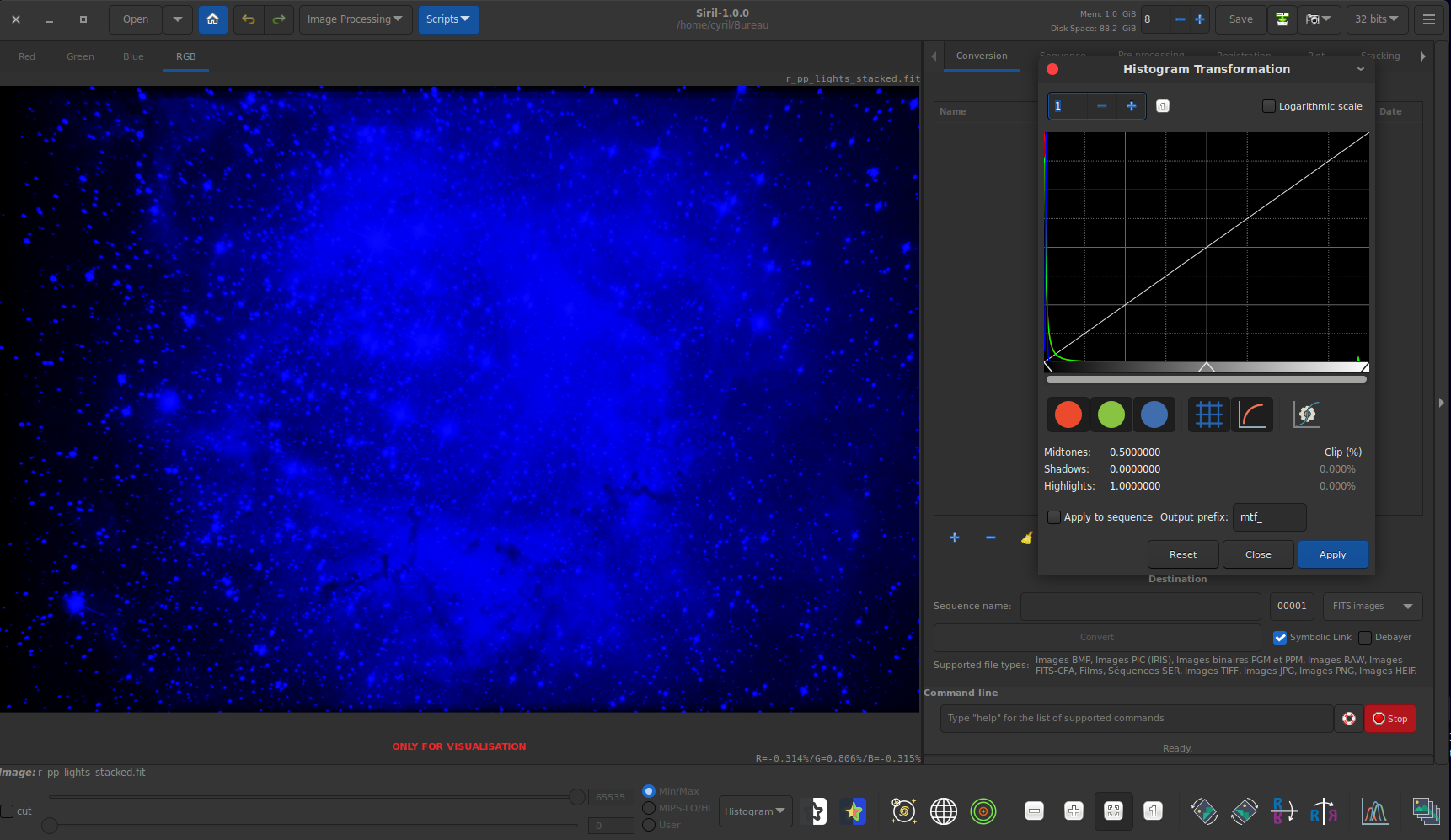Toggle the red channel color swatch
This screenshot has width=1451, height=840.
(x=1068, y=415)
